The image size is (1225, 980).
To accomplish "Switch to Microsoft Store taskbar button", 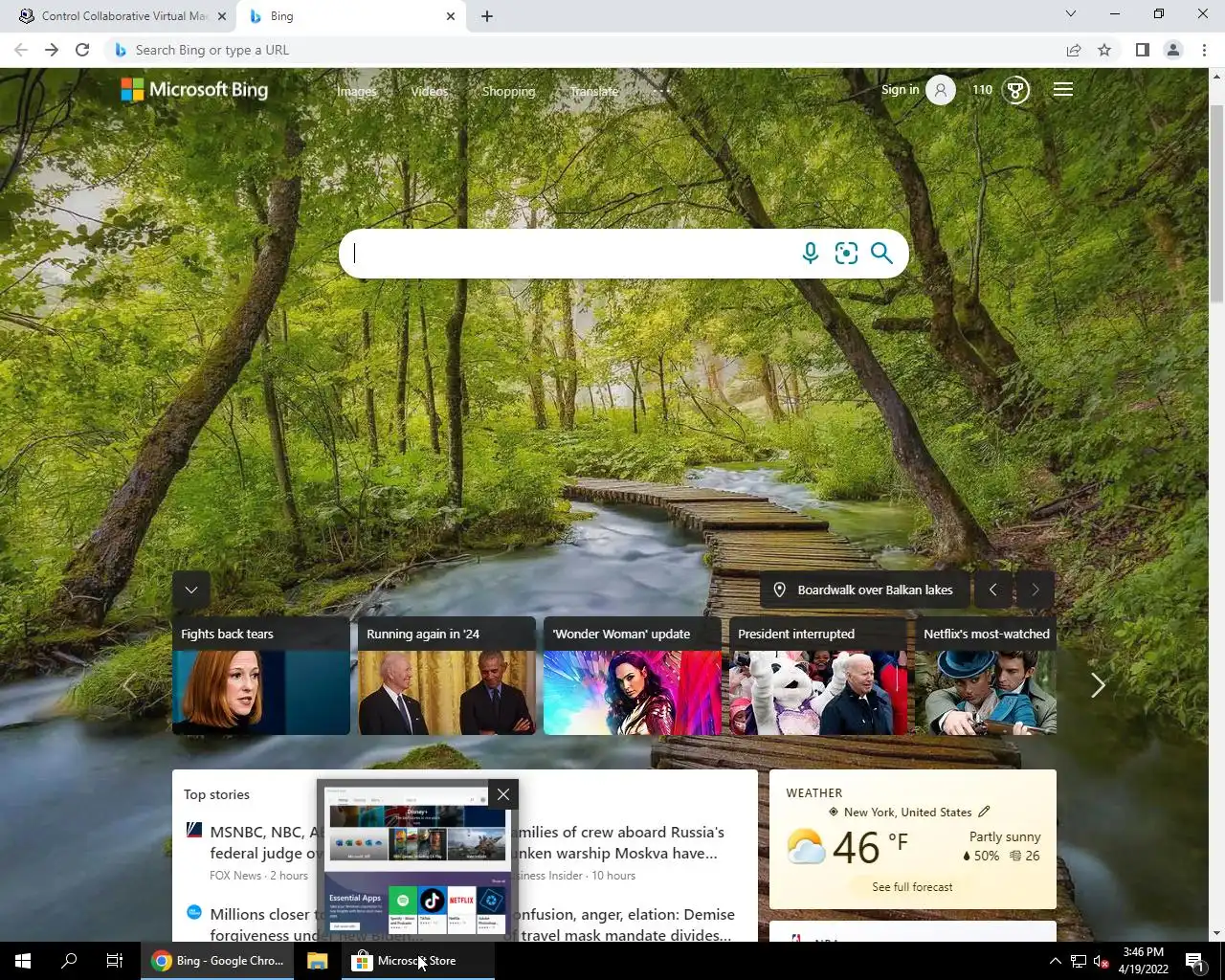I will click(x=418, y=961).
